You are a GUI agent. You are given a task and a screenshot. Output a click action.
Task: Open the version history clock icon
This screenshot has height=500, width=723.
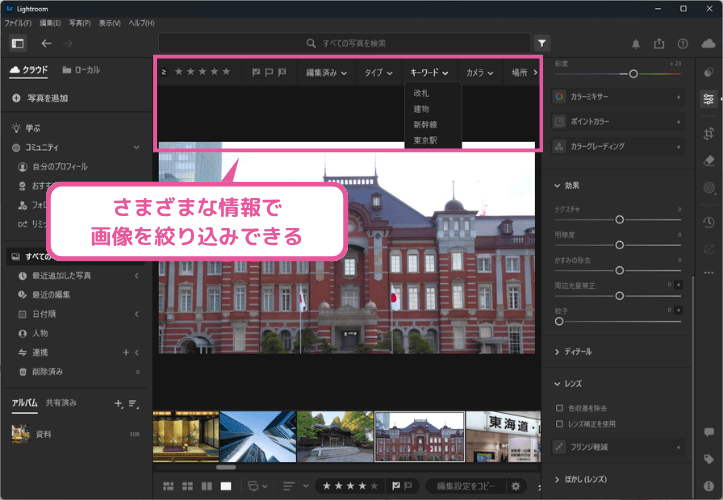tap(709, 222)
